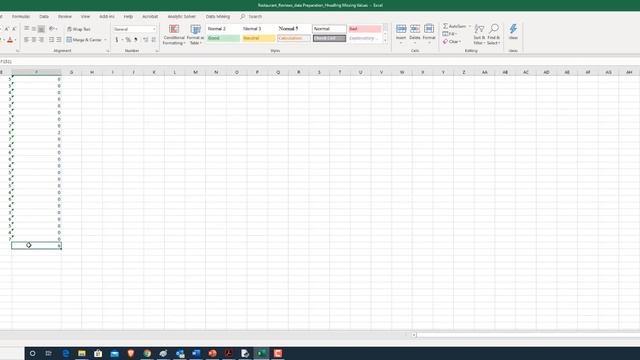640x360 pixels.
Task: Toggle center alignment
Action: [x=34, y=40]
